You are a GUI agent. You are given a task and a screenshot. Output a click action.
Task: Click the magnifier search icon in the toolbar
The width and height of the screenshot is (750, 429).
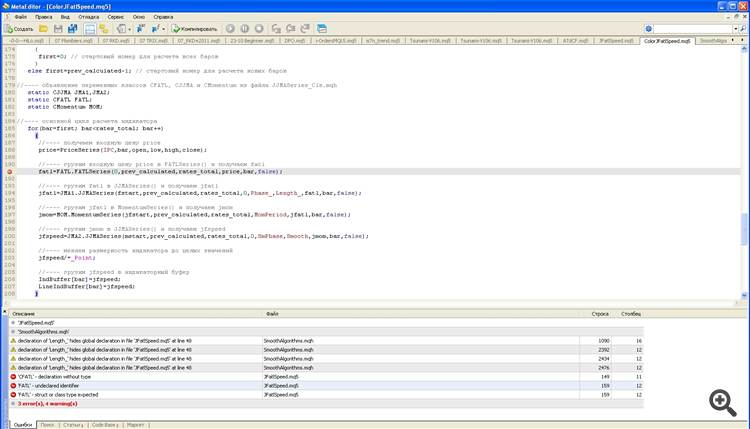(743, 29)
